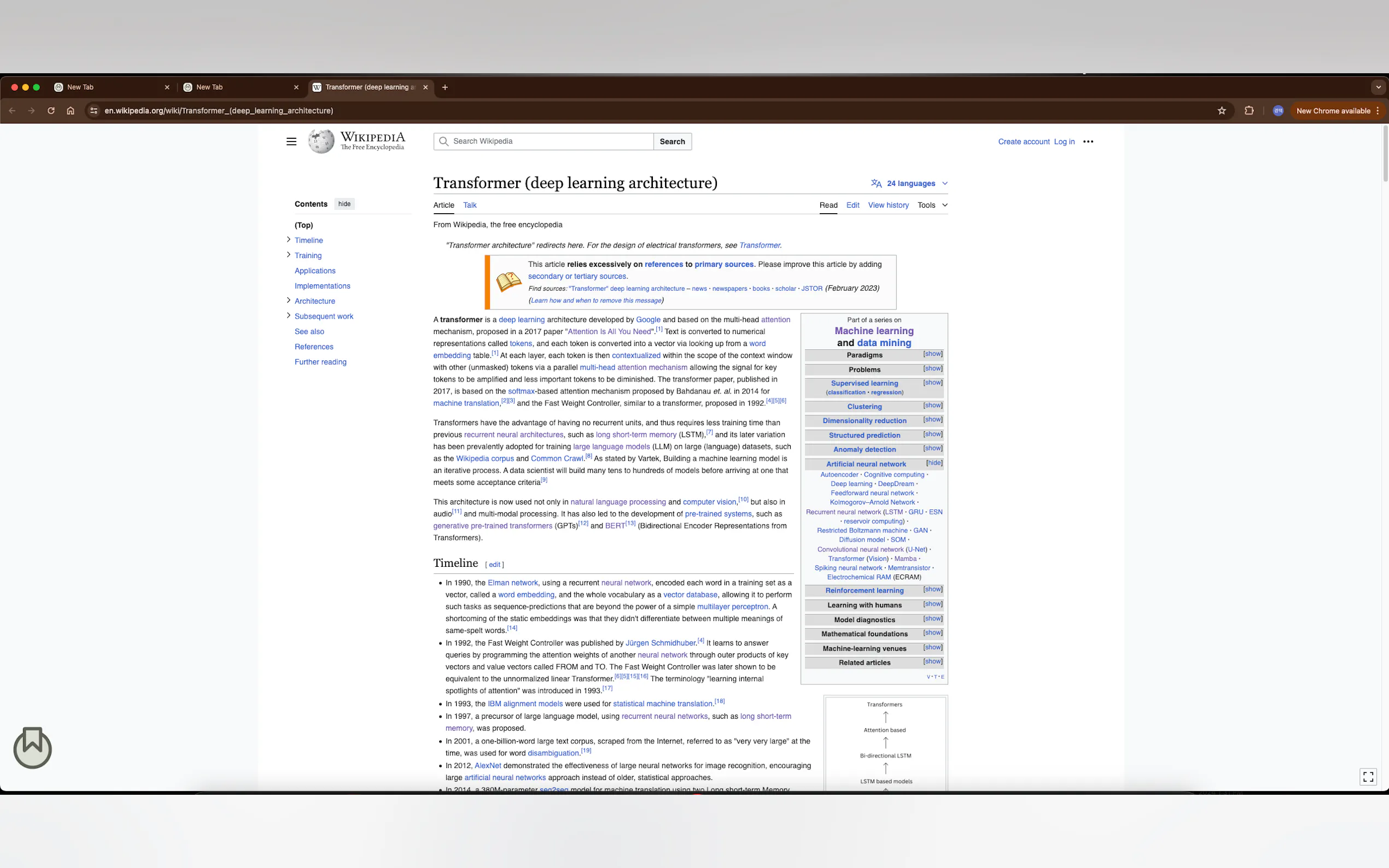Open the View history tab
Viewport: 1389px width, 868px height.
tap(888, 205)
